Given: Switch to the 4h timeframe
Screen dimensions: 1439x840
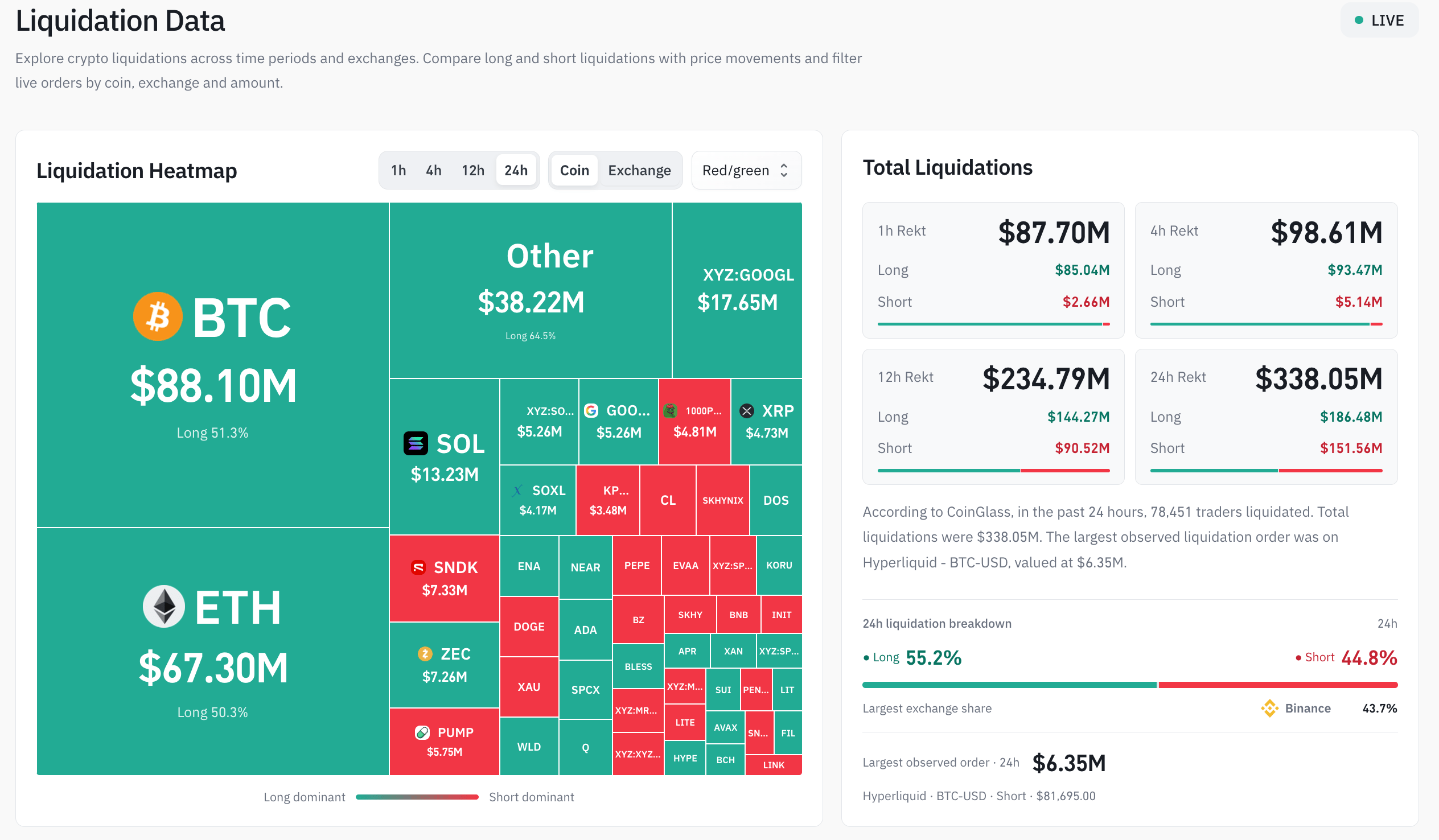Looking at the screenshot, I should (433, 170).
